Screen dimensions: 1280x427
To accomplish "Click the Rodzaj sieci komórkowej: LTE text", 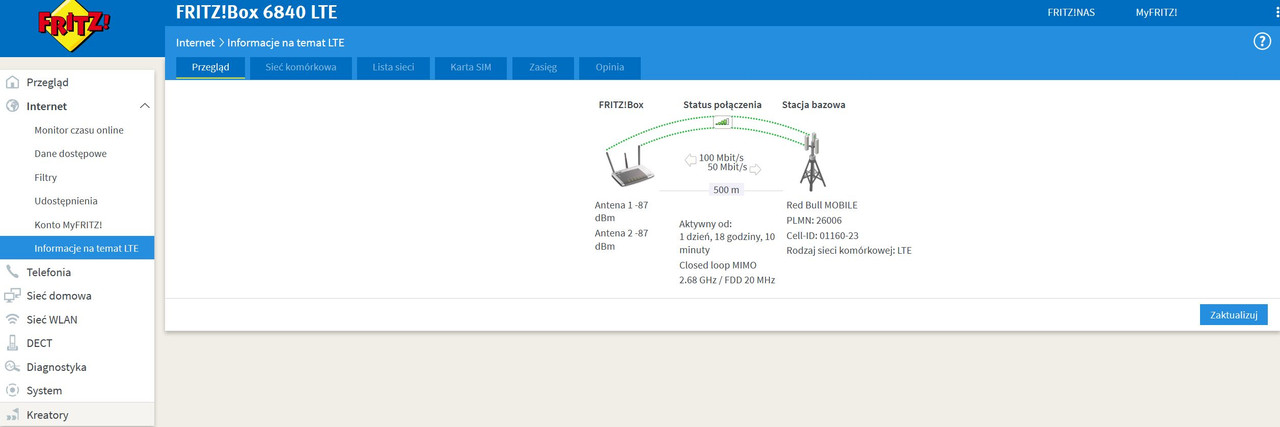I will (849, 250).
